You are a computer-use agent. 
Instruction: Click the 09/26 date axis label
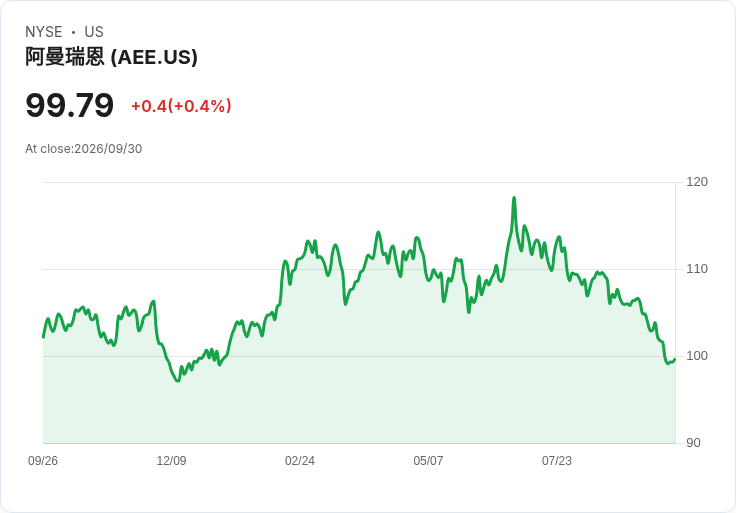point(43,461)
